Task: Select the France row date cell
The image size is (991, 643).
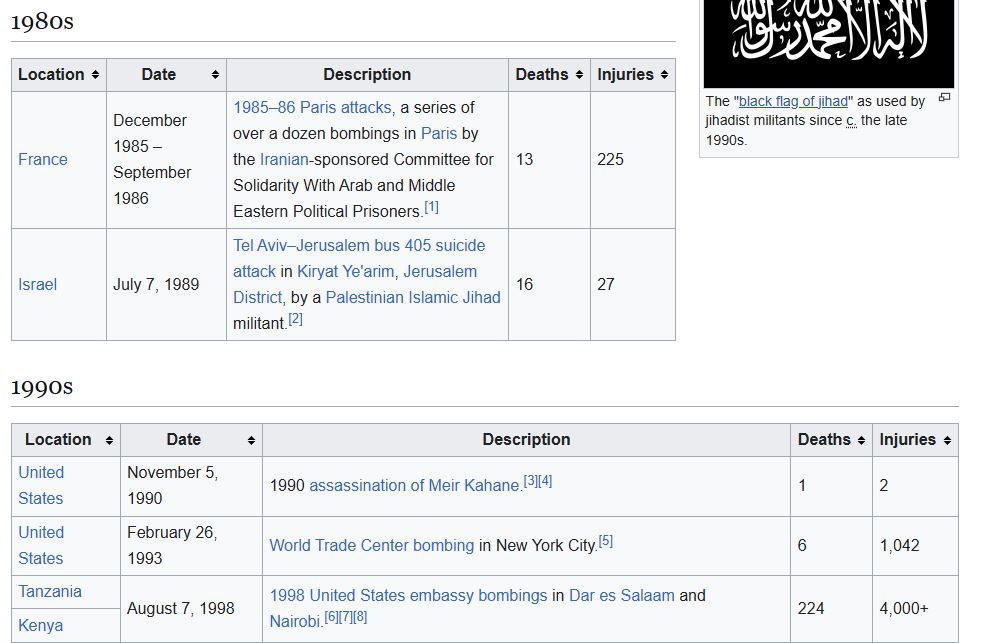Action: click(166, 160)
